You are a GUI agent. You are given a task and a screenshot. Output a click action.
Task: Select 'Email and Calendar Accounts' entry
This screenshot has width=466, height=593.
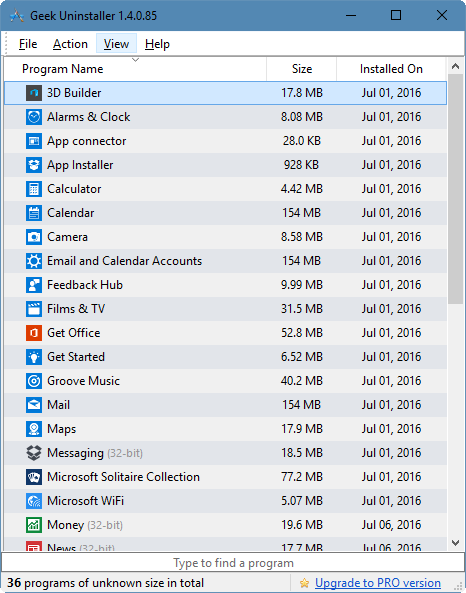124,261
